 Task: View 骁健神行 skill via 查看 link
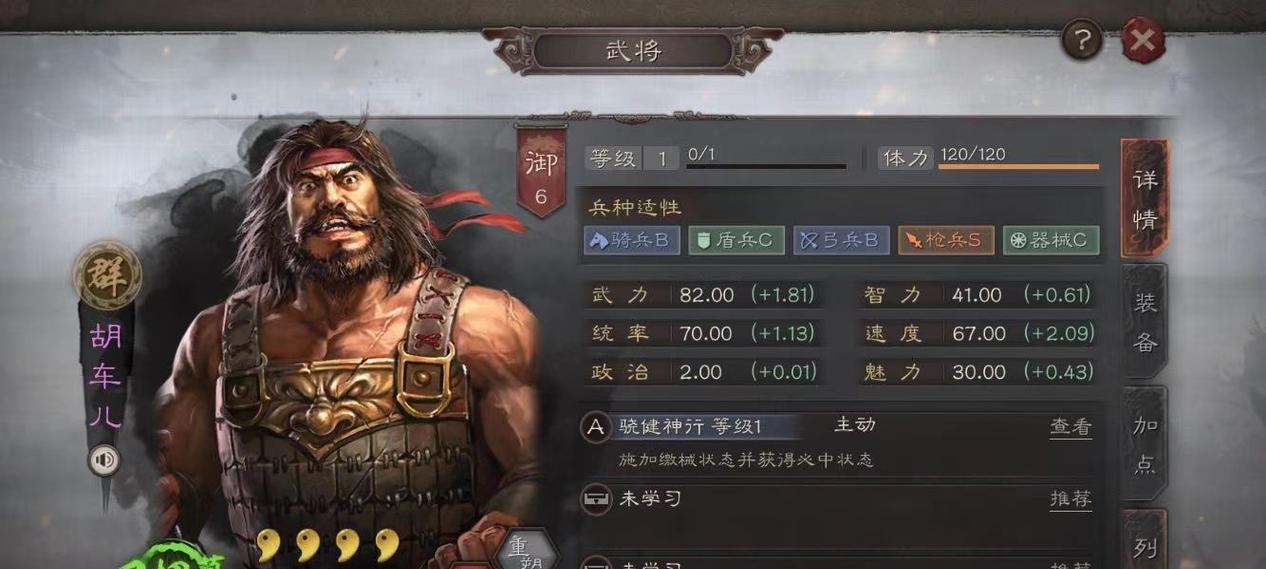1070,427
